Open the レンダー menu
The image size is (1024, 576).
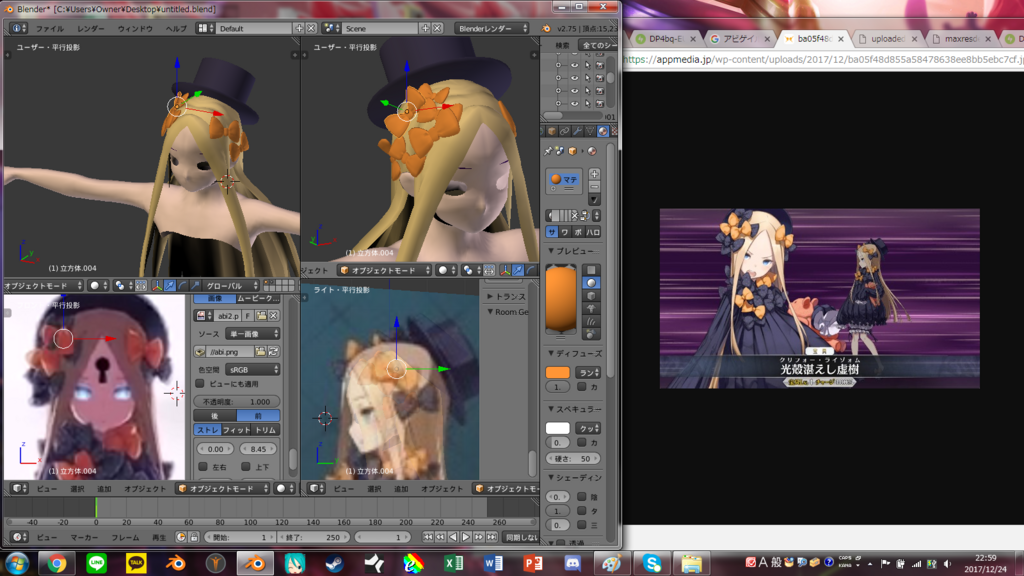(x=90, y=29)
